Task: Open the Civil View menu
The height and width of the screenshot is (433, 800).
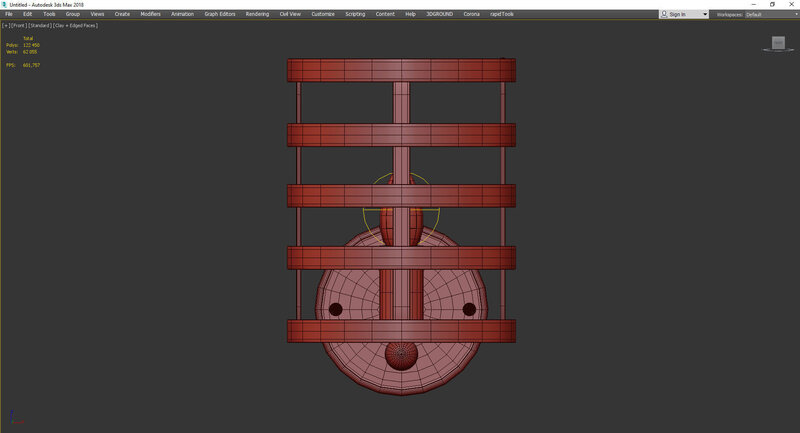Action: pos(291,14)
